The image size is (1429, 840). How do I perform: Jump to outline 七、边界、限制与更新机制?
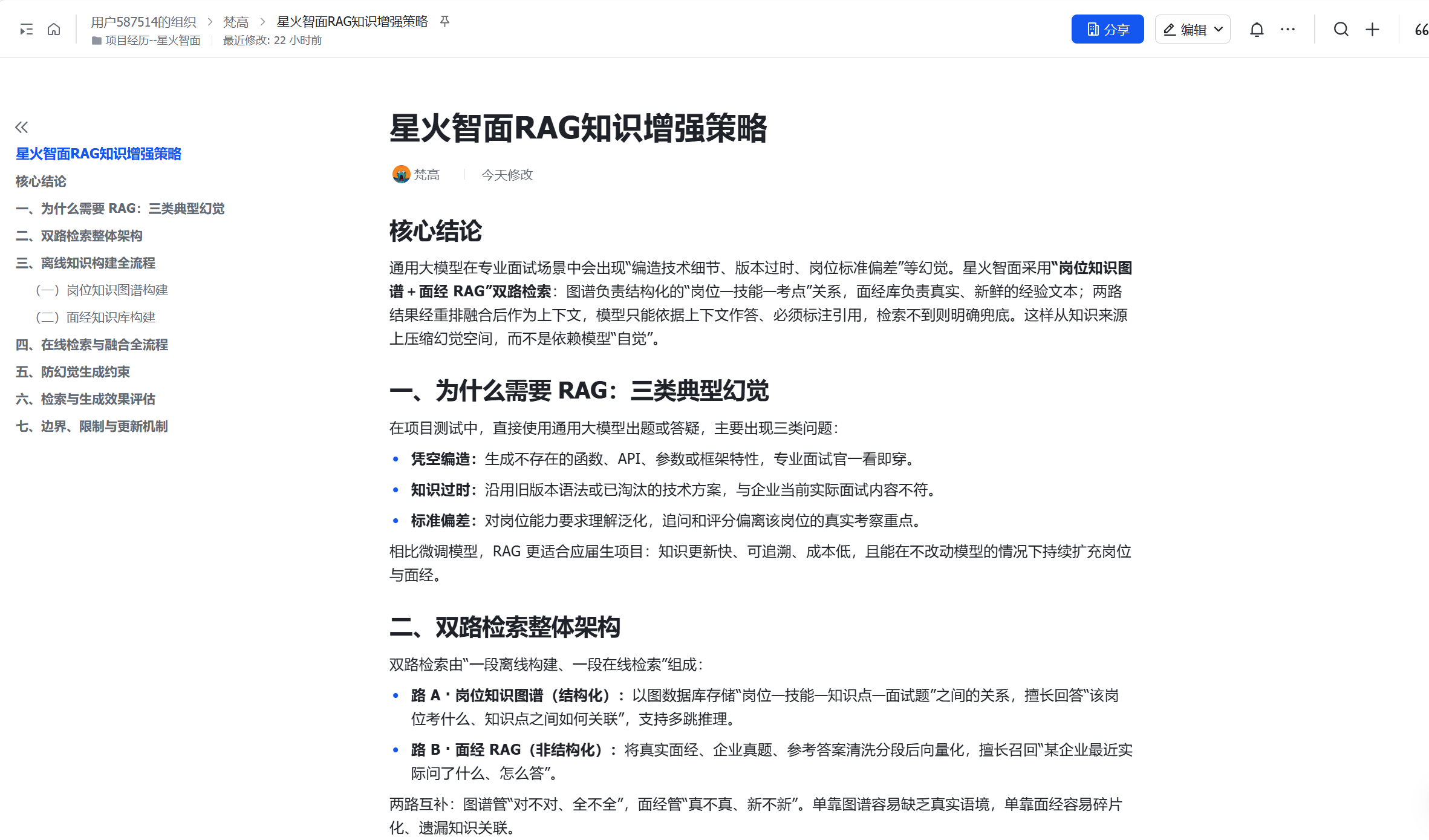click(x=92, y=426)
